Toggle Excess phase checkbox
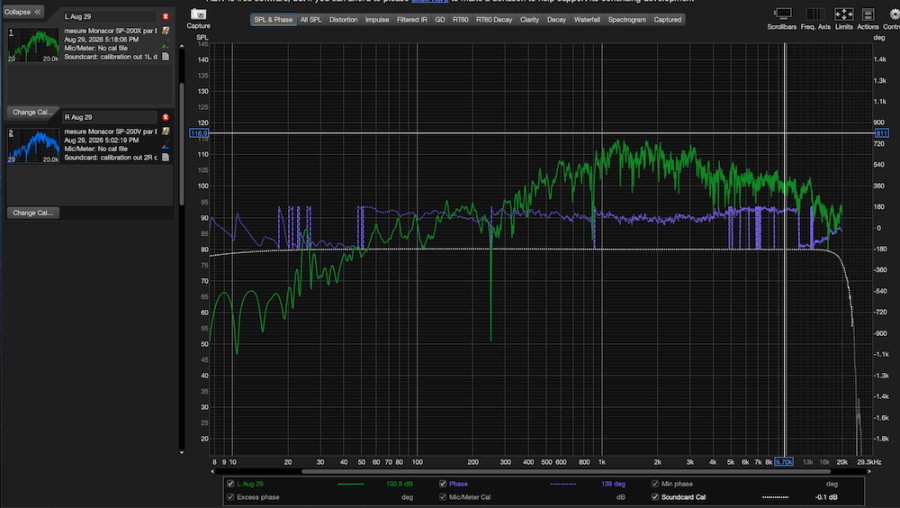Viewport: 900px width, 508px height. tap(230, 497)
